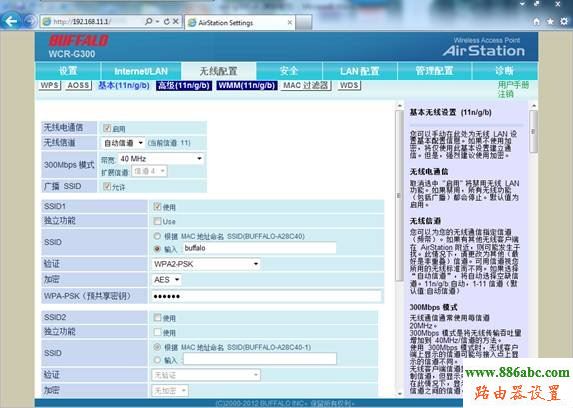Open the SSID2 验证 无验证 dropdown
Viewport: 573px width, 408px height.
[x=206, y=375]
